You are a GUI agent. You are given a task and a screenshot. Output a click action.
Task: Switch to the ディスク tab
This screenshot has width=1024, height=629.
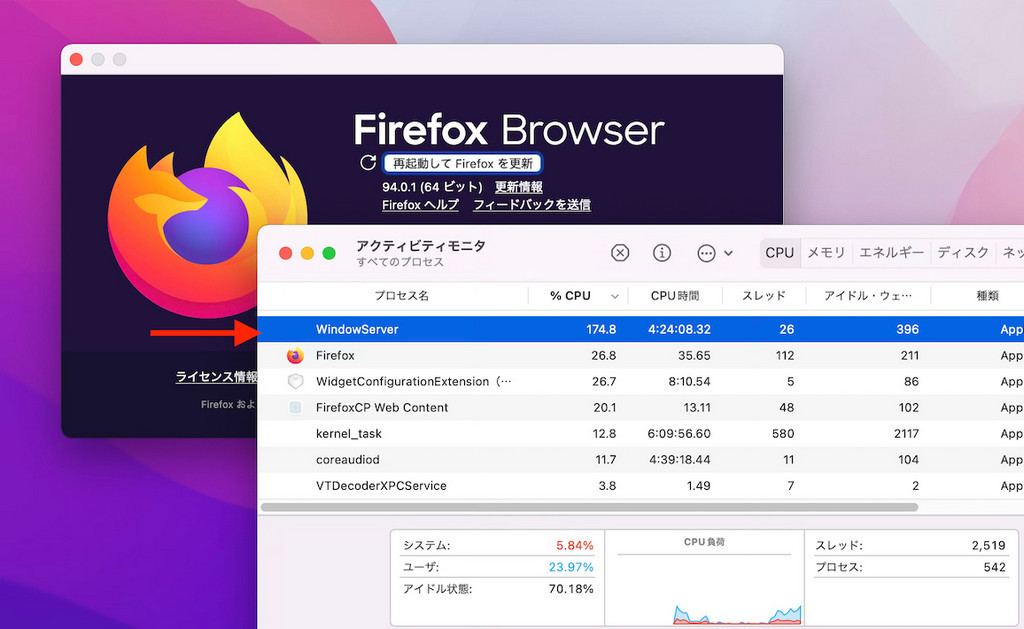[x=963, y=253]
